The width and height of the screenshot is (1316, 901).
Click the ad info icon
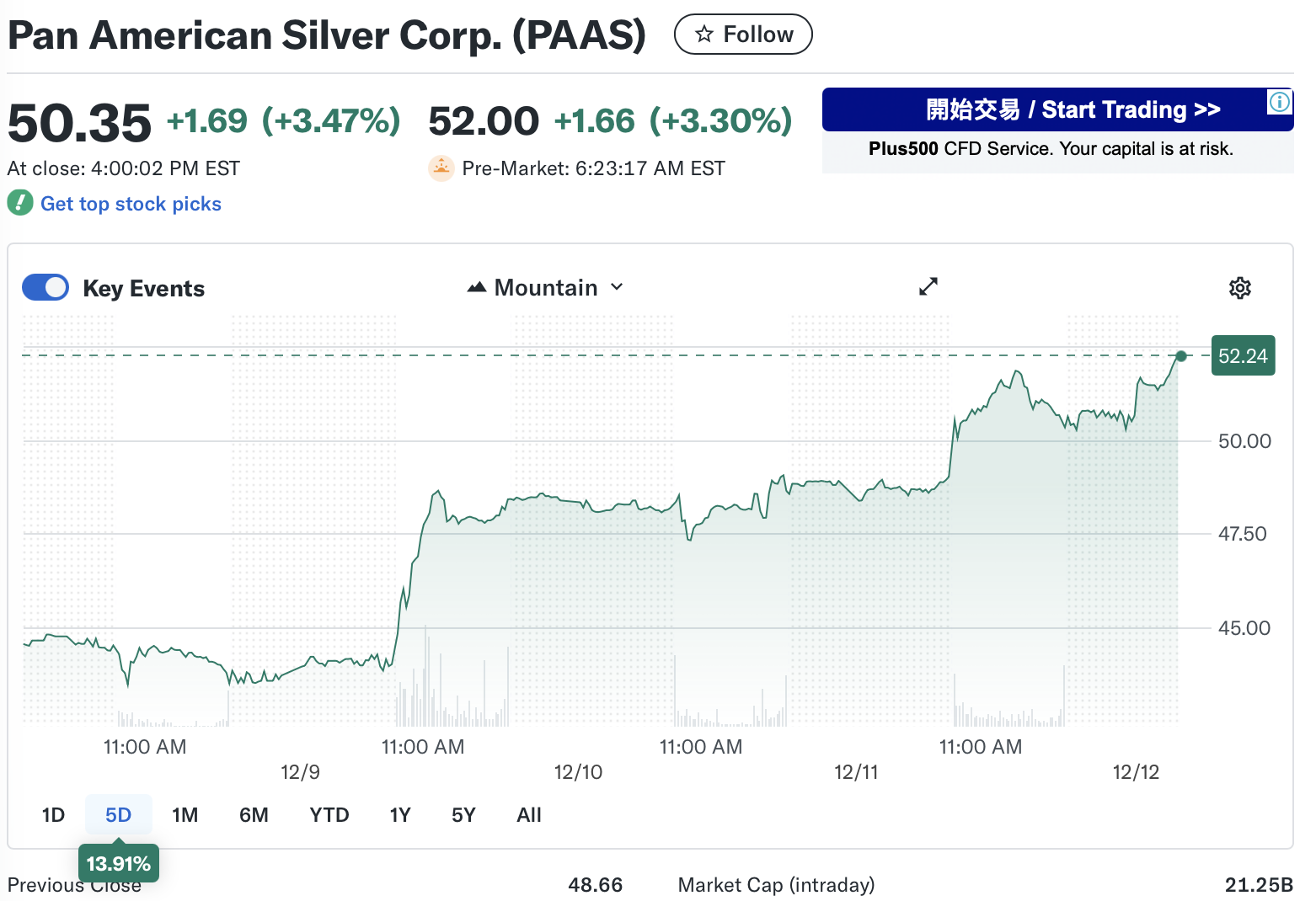pyautogui.click(x=1279, y=102)
